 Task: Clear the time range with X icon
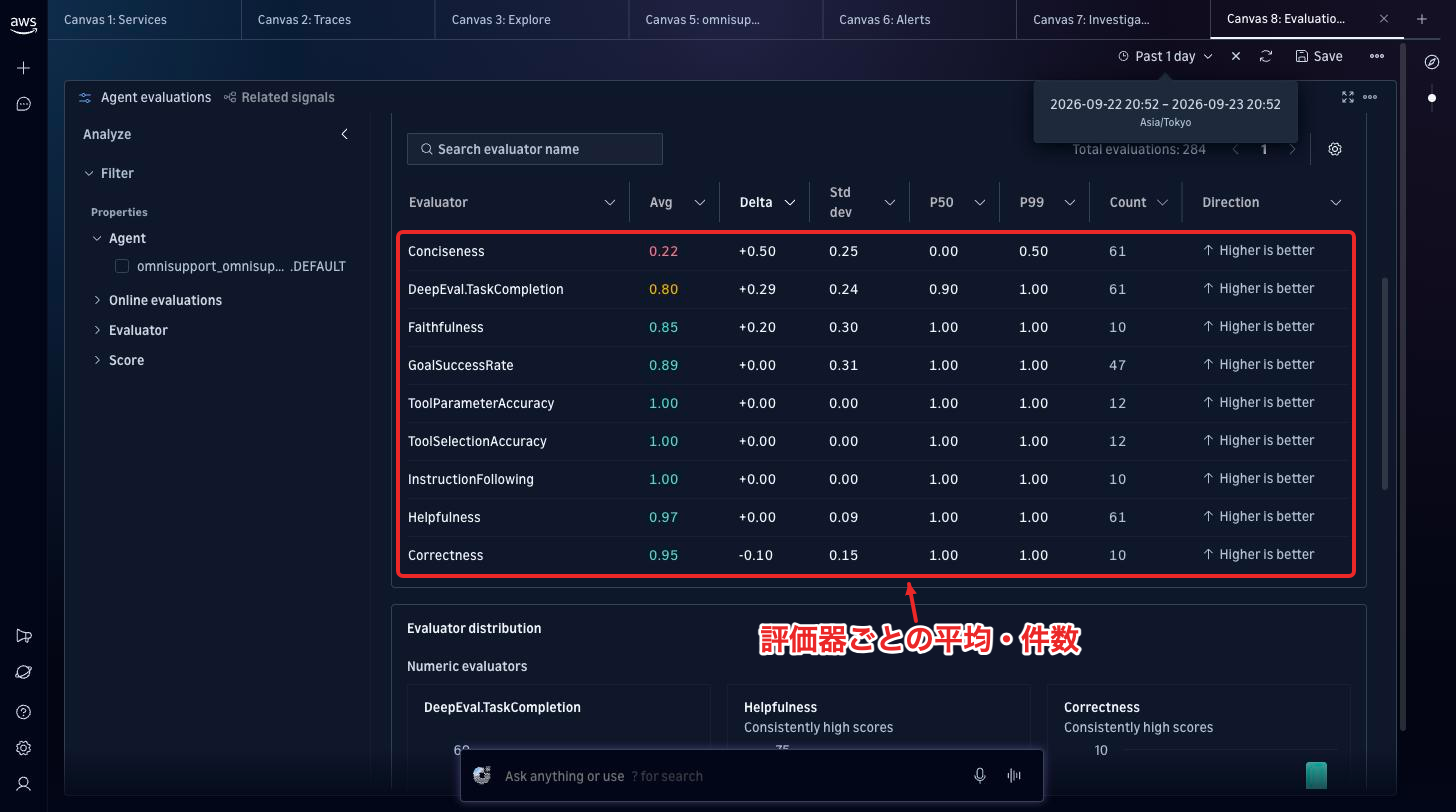click(1236, 57)
